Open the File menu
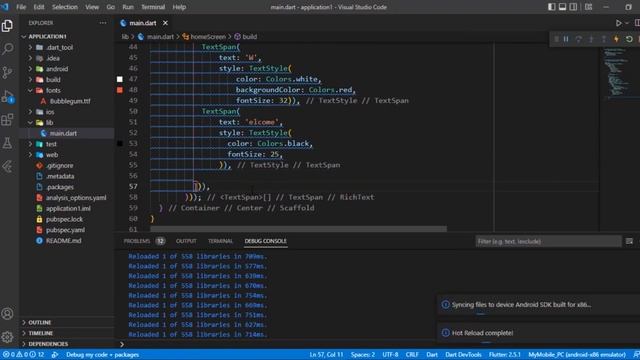The width and height of the screenshot is (640, 360). pyautogui.click(x=21, y=7)
